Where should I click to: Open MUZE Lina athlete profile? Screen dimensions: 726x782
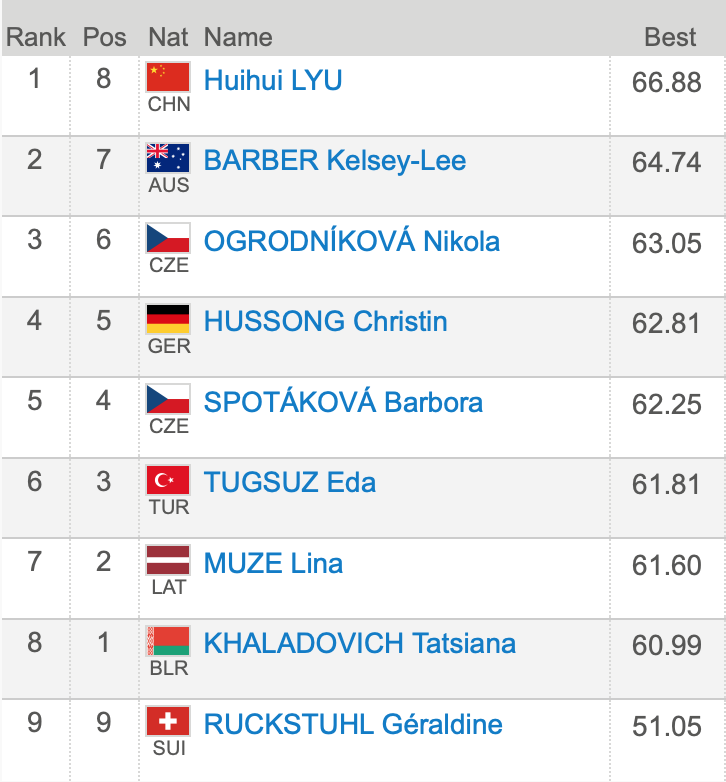click(273, 562)
